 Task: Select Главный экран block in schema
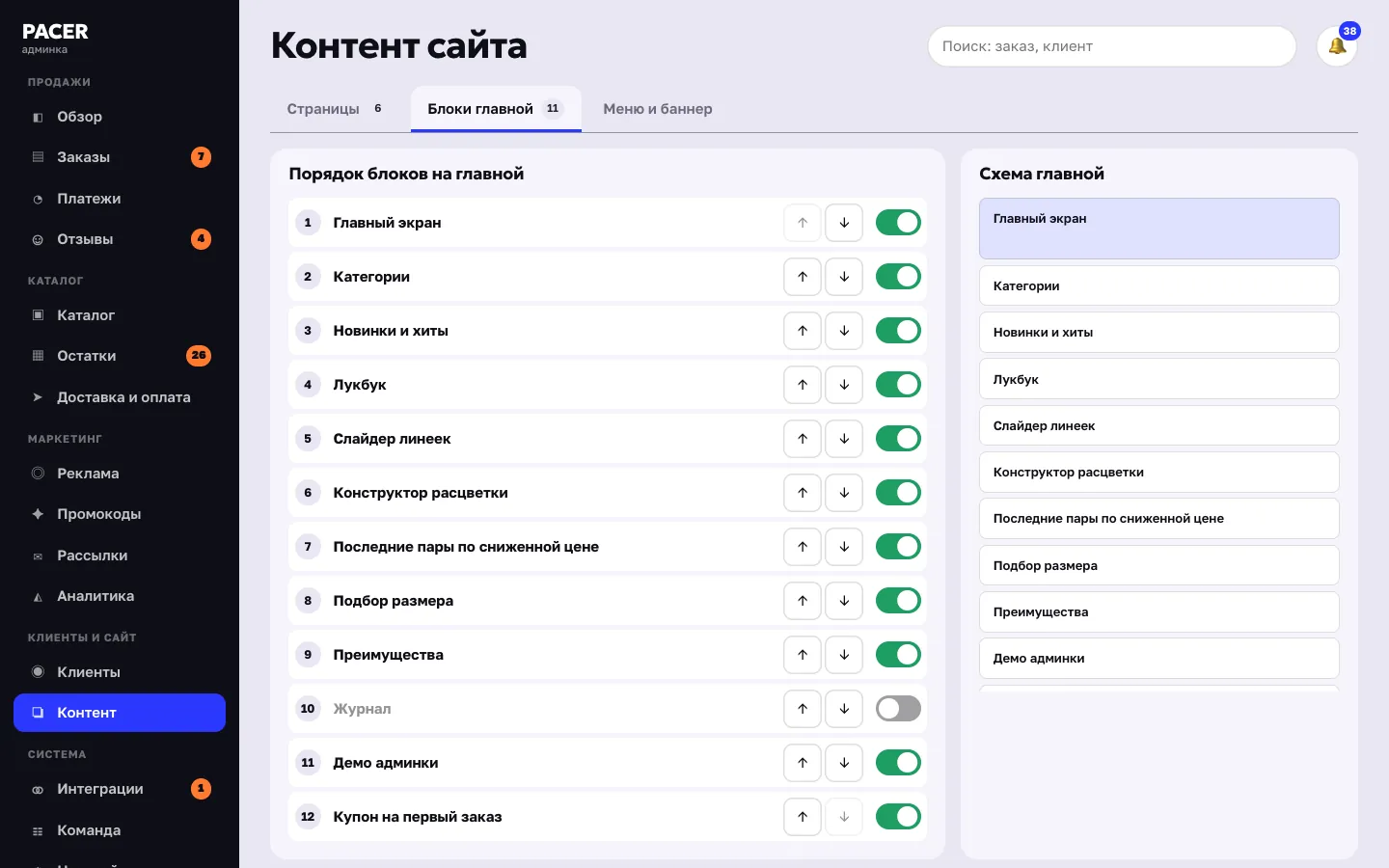(1158, 229)
